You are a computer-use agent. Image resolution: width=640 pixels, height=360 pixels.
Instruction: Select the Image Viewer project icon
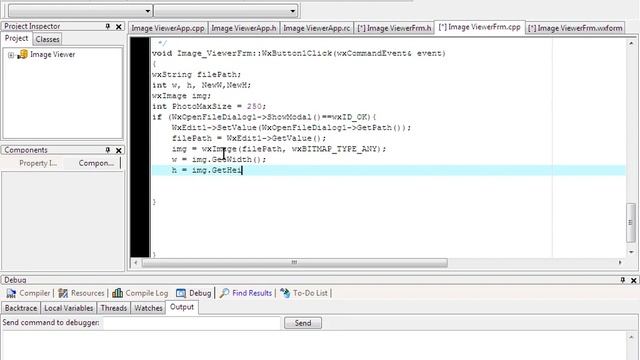coord(22,54)
